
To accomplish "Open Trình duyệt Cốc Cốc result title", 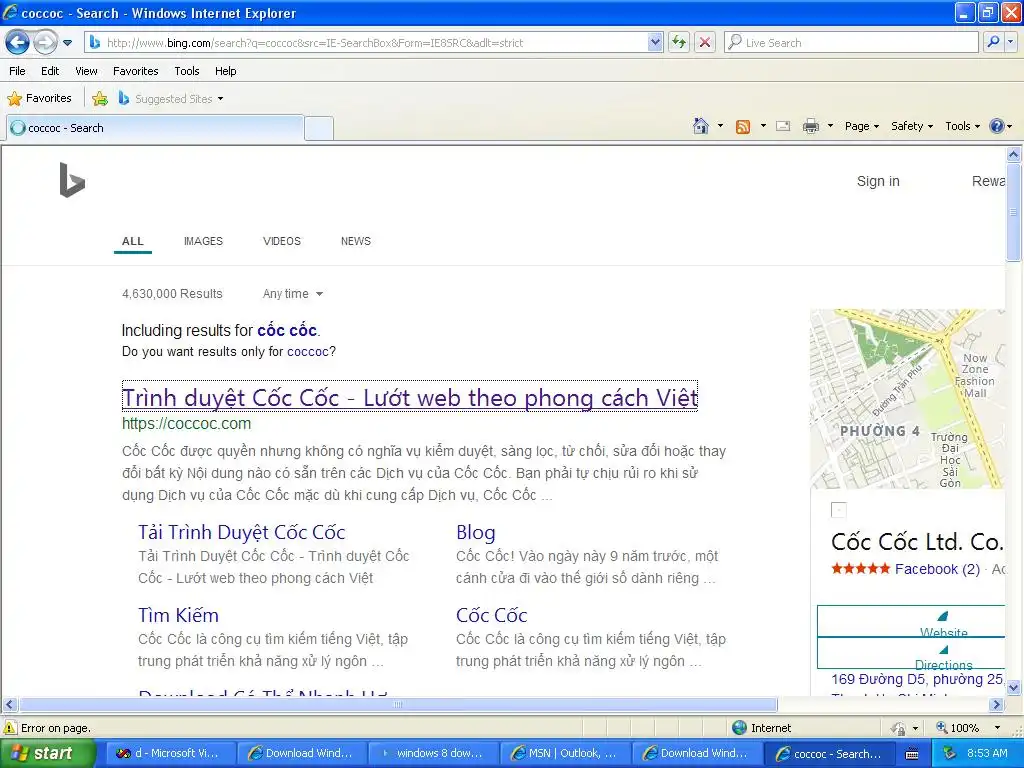I will click(x=410, y=397).
